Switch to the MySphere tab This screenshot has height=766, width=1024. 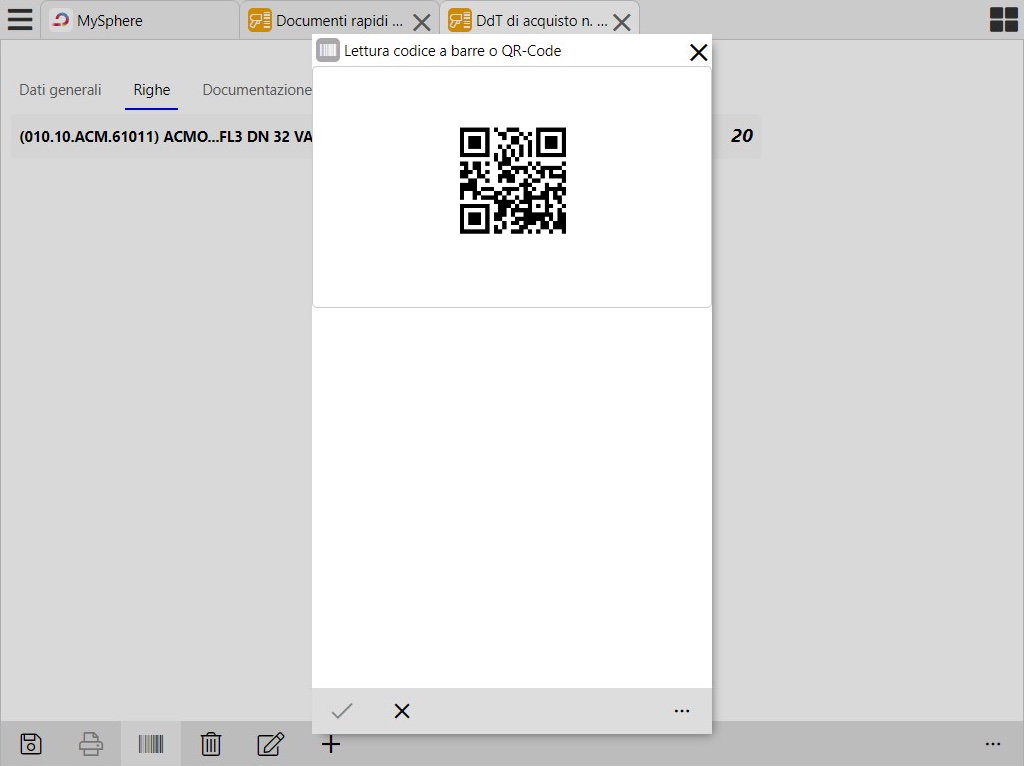[x=140, y=20]
